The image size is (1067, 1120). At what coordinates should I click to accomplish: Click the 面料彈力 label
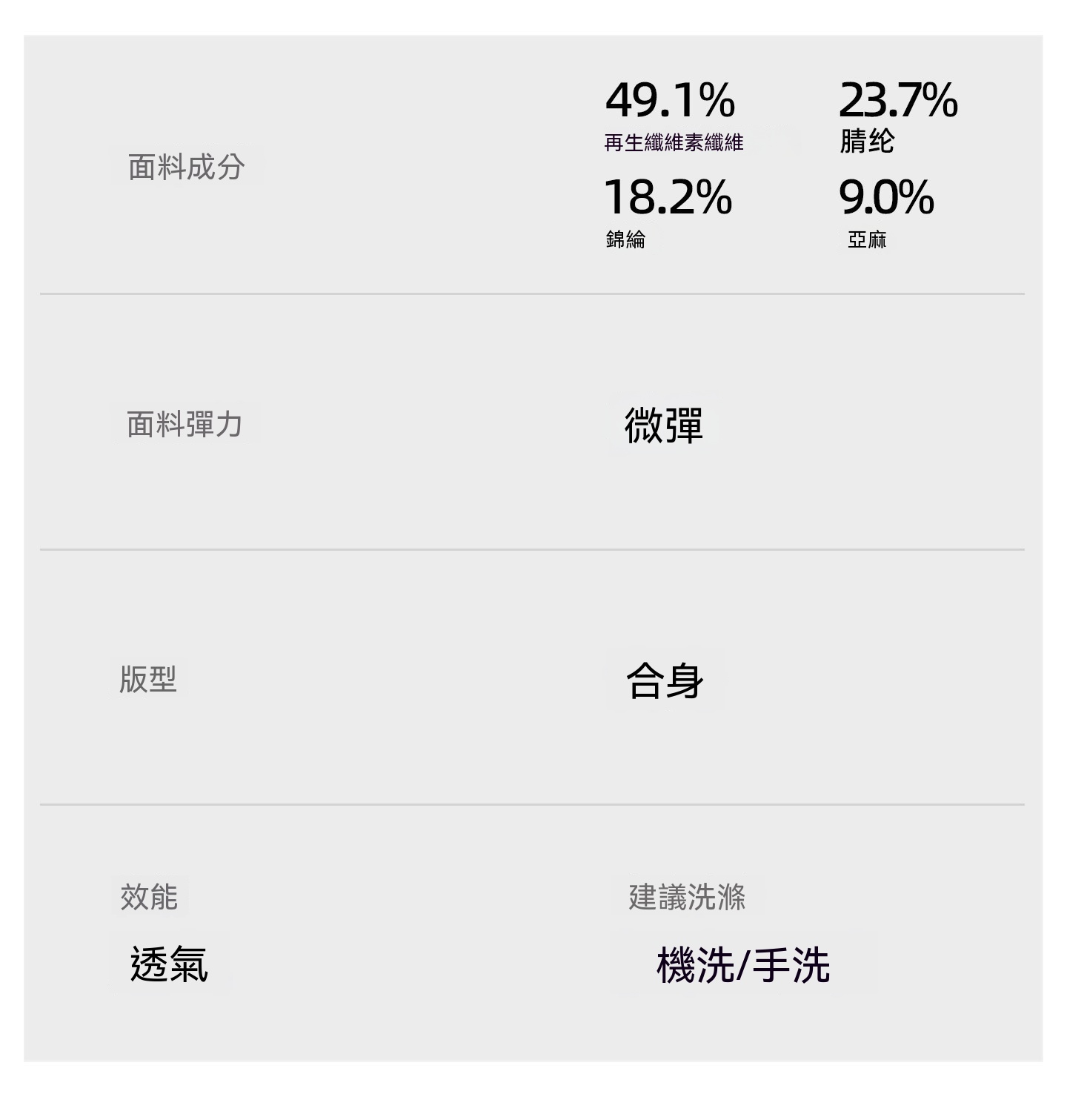pyautogui.click(x=185, y=425)
